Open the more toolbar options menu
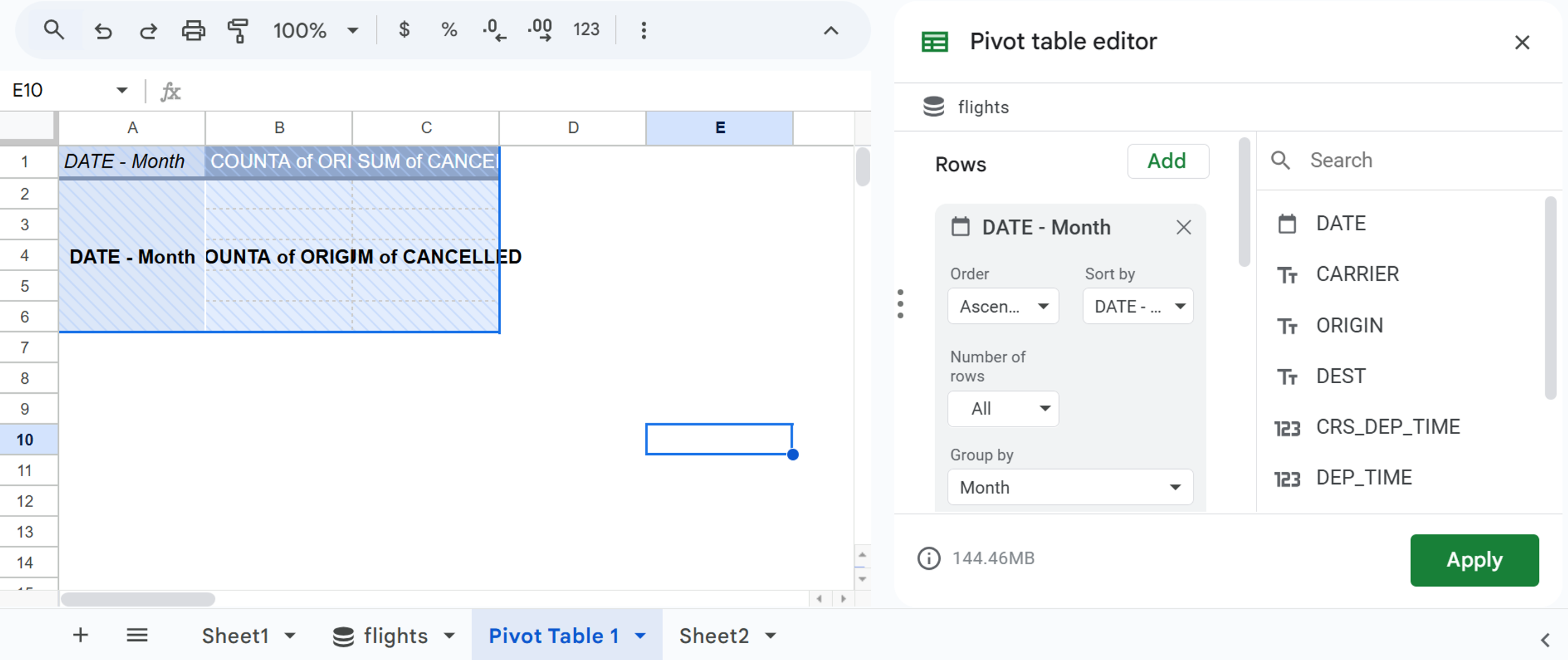The image size is (1568, 660). point(643,29)
